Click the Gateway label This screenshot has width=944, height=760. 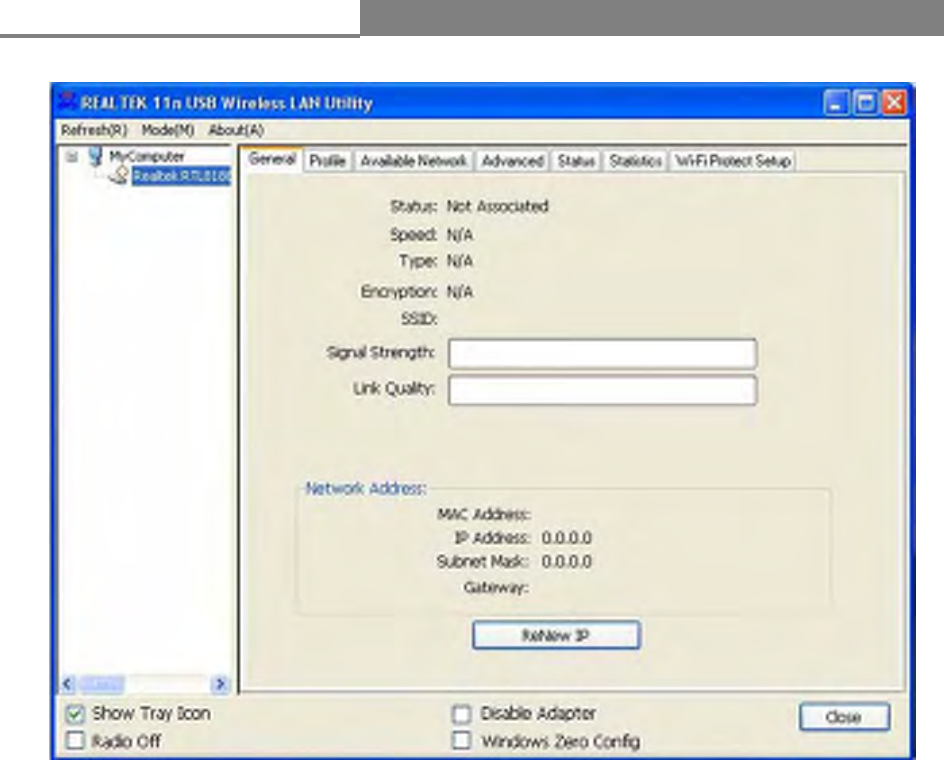click(496, 587)
